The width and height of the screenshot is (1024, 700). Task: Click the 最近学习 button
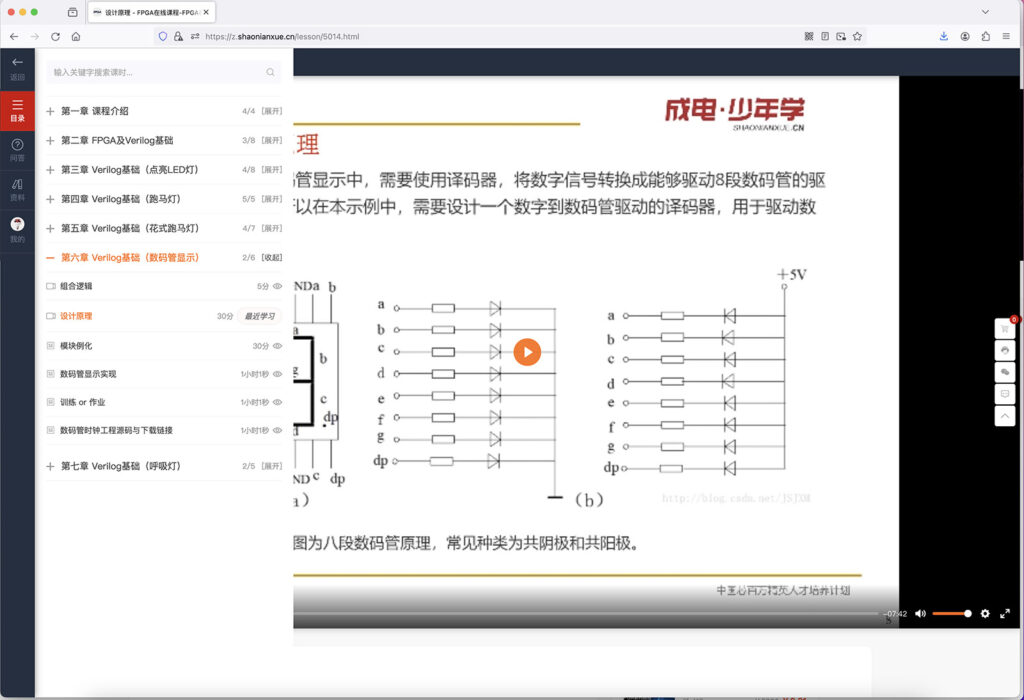(x=260, y=316)
